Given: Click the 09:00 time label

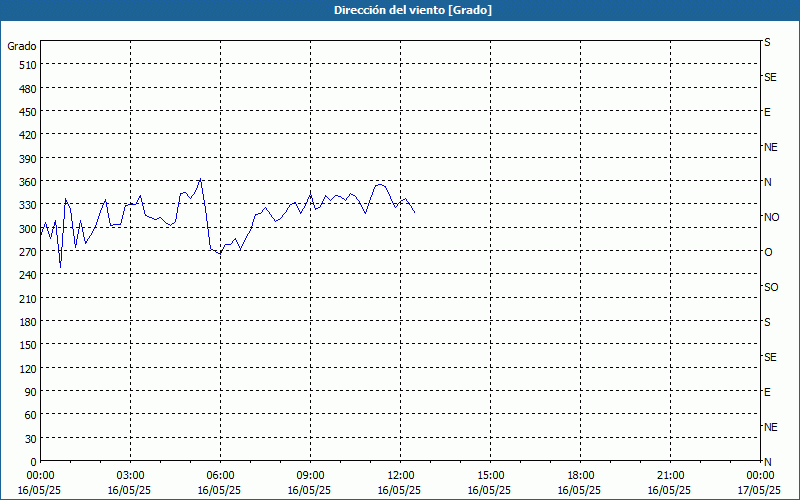Looking at the screenshot, I should (x=310, y=476).
